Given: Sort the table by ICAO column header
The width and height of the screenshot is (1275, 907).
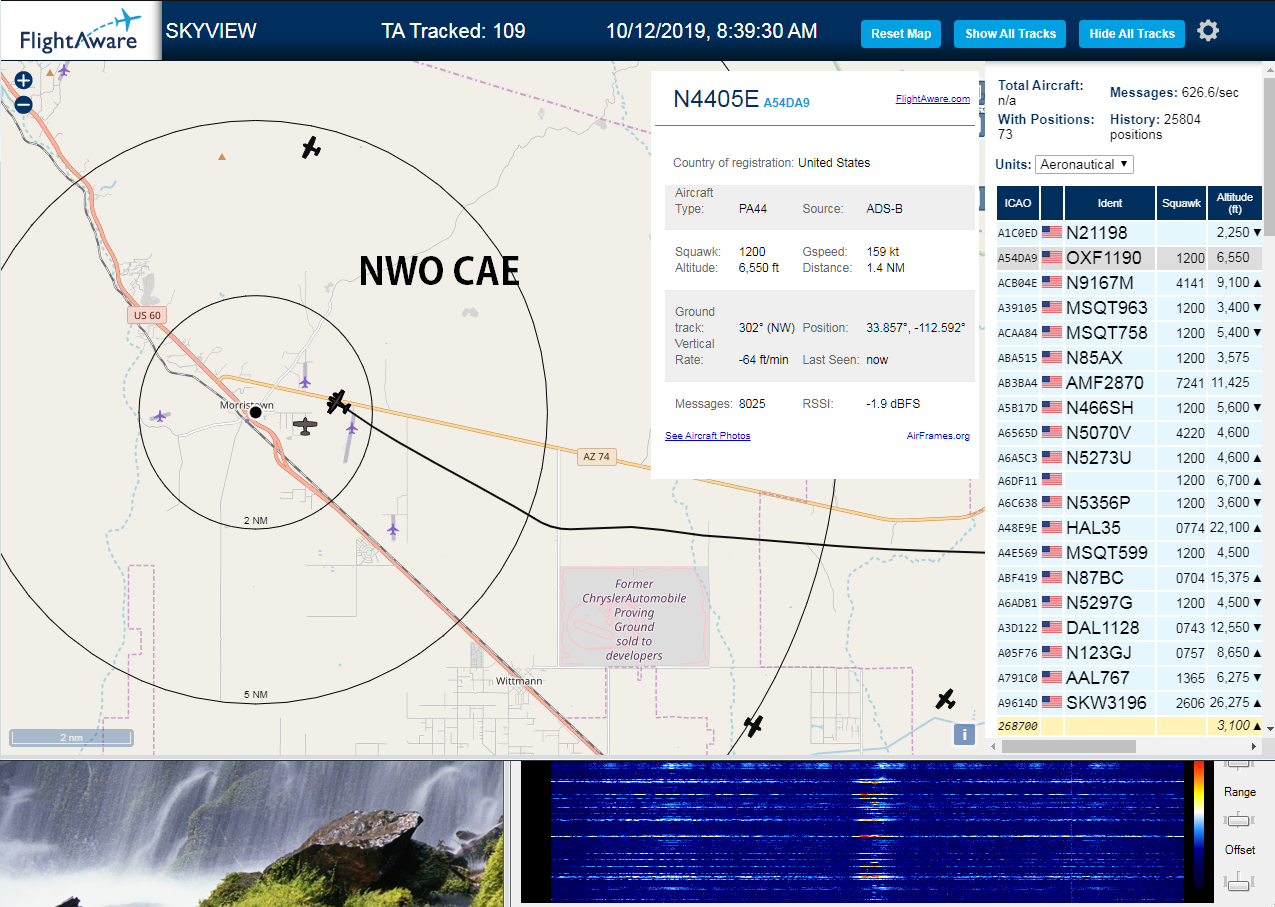Looking at the screenshot, I should (x=1018, y=203).
